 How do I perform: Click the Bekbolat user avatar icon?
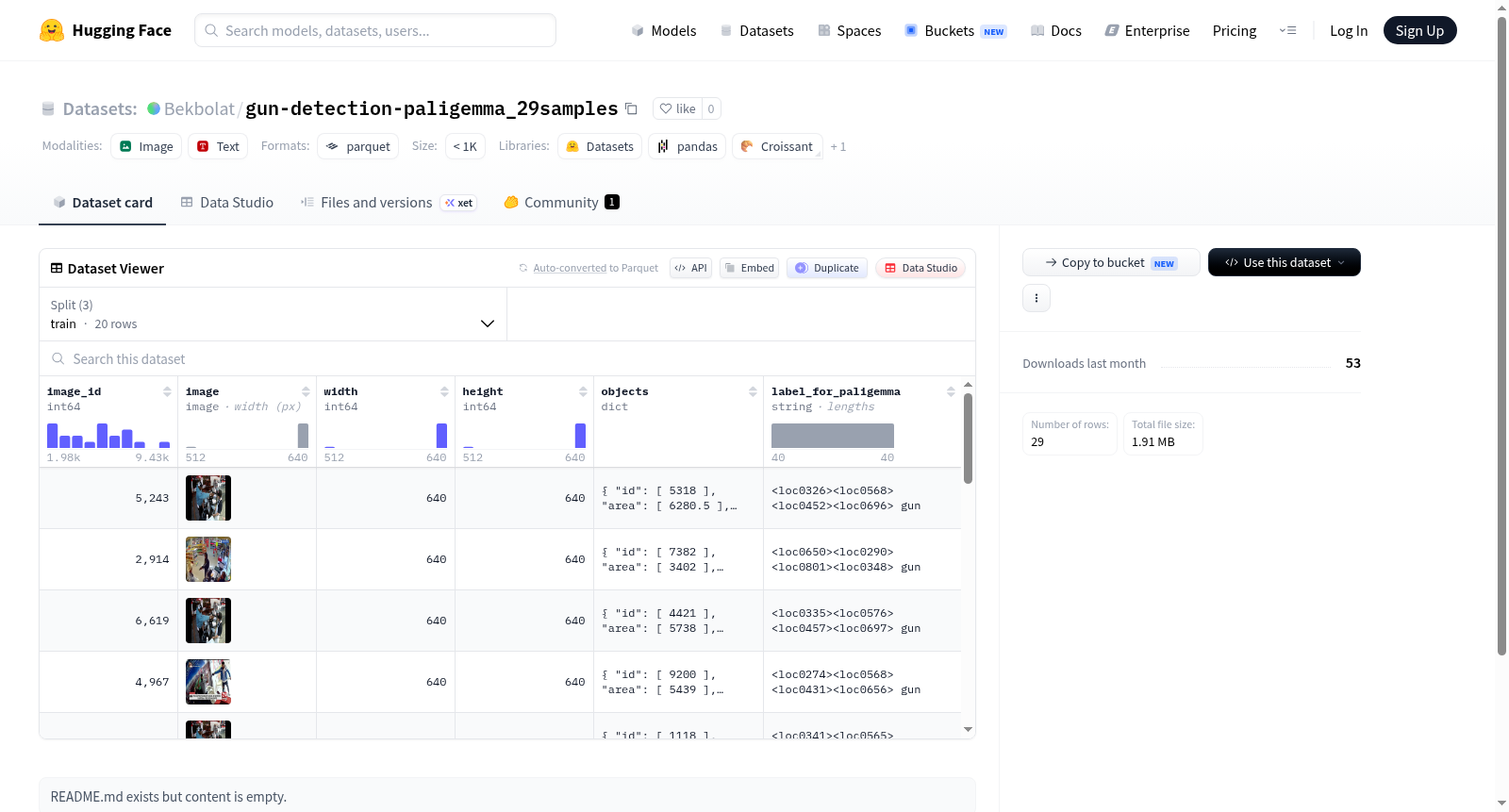[x=154, y=108]
